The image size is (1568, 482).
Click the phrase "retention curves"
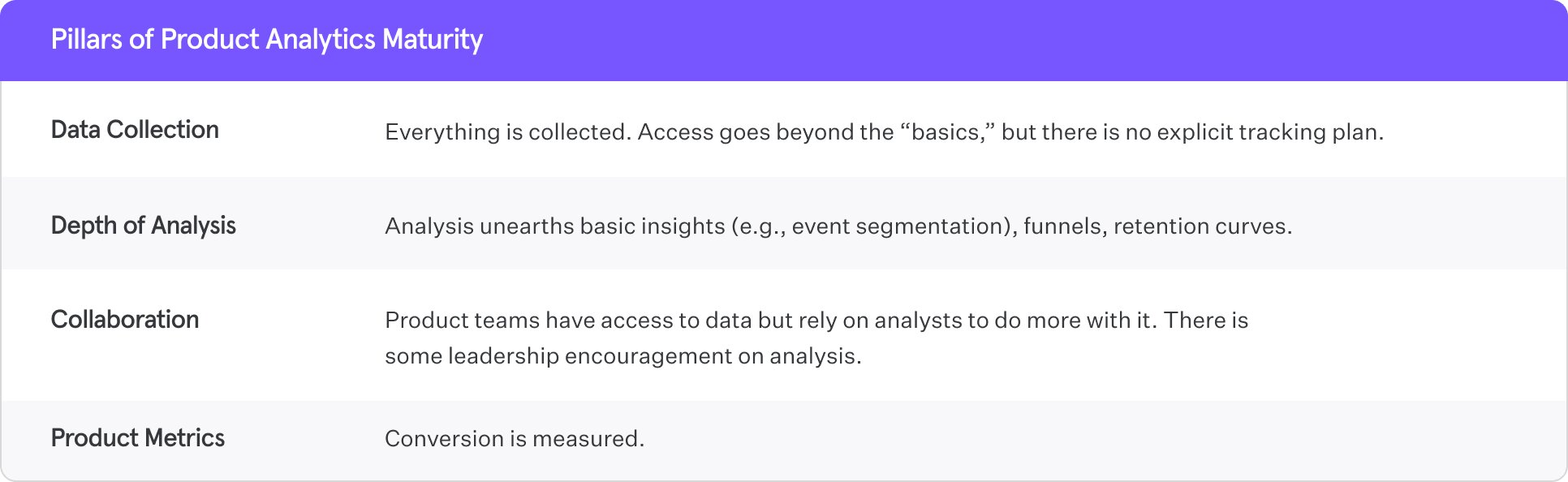pyautogui.click(x=1200, y=226)
